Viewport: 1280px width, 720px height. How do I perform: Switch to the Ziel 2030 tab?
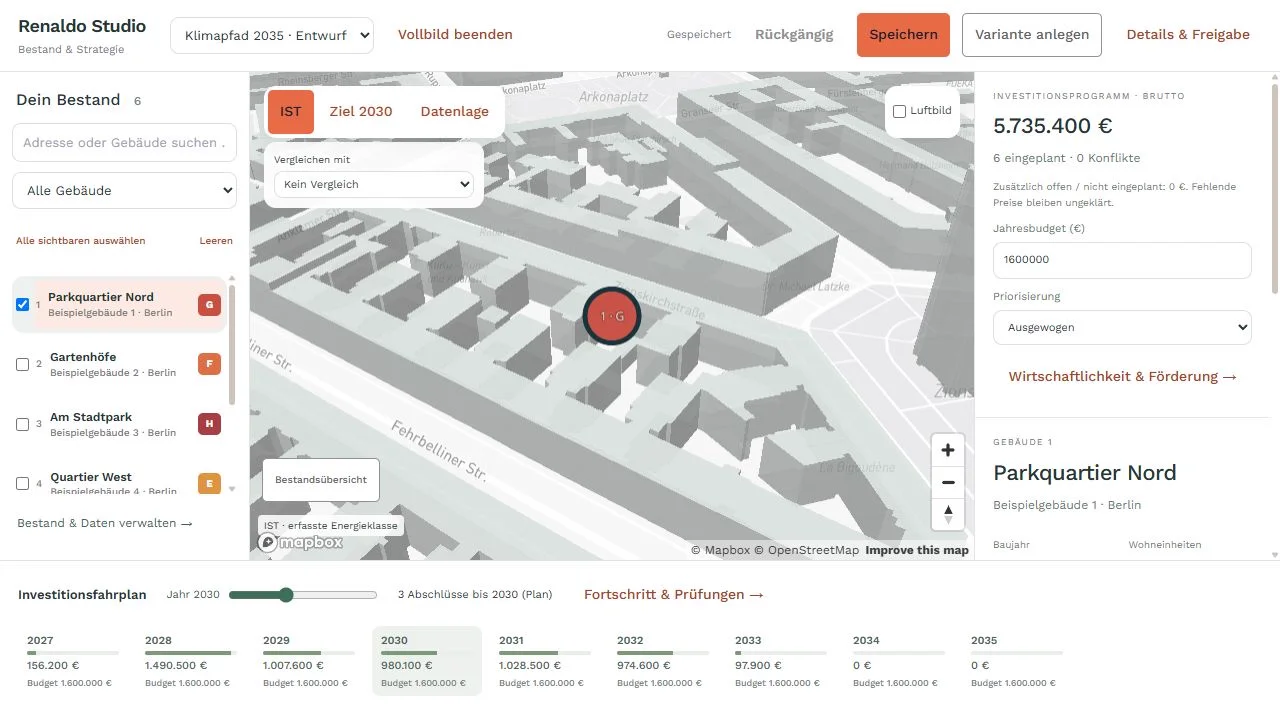361,111
